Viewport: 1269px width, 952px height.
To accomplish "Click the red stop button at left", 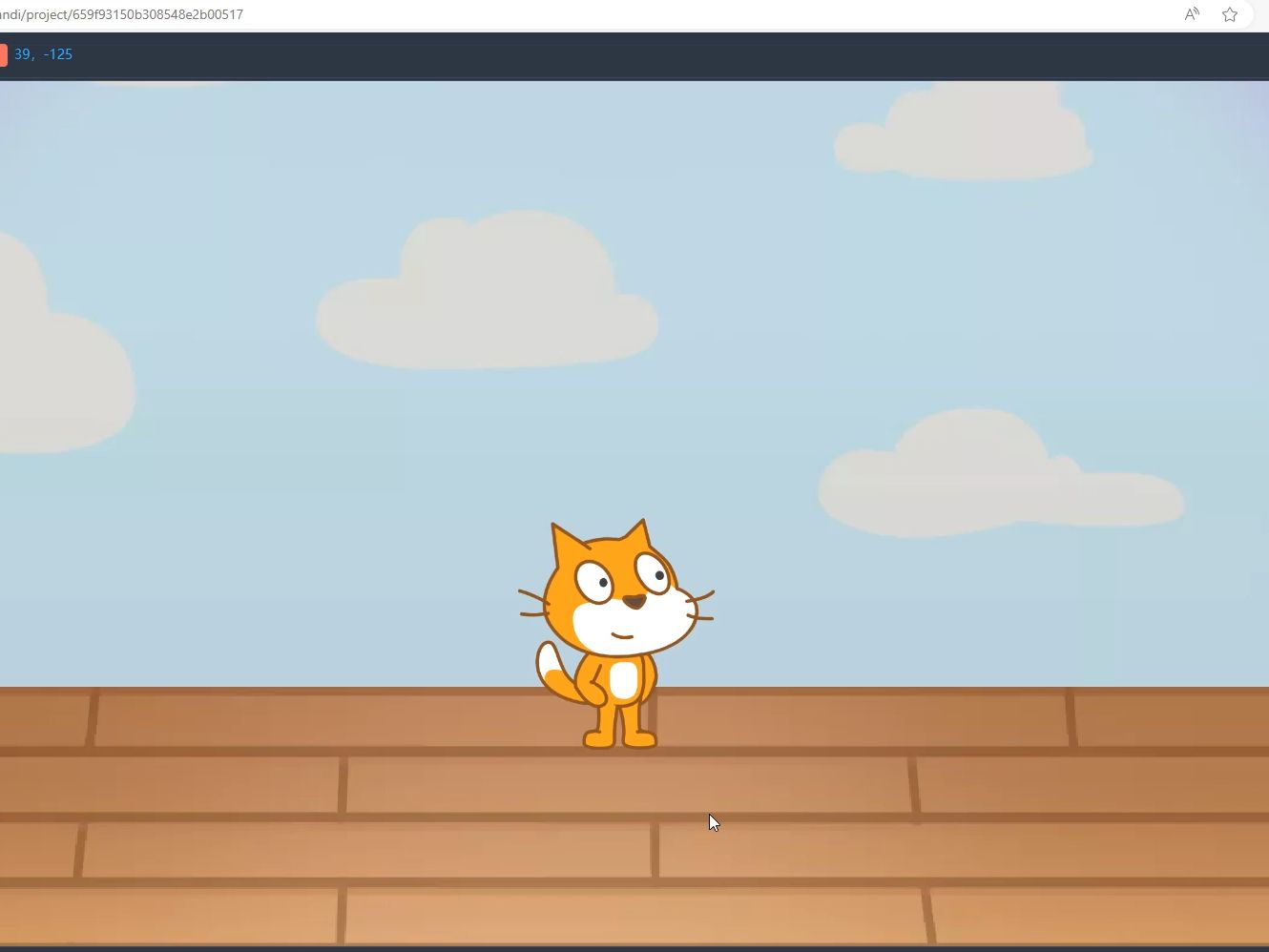I will 3,54.
